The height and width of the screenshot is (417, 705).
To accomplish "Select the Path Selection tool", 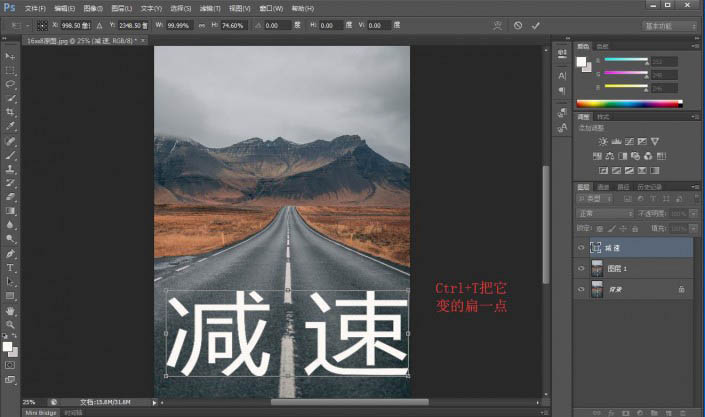I will click(x=10, y=282).
